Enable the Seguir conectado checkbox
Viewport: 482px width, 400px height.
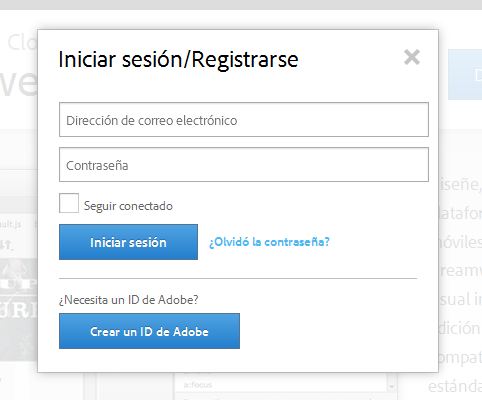tap(69, 203)
